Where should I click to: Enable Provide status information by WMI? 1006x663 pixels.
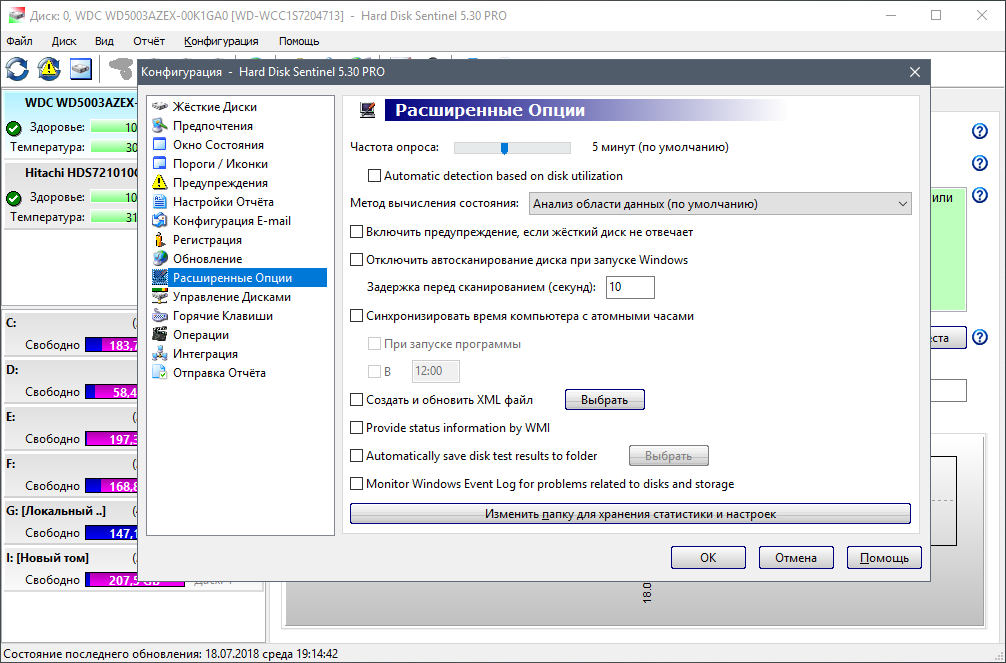[x=356, y=427]
